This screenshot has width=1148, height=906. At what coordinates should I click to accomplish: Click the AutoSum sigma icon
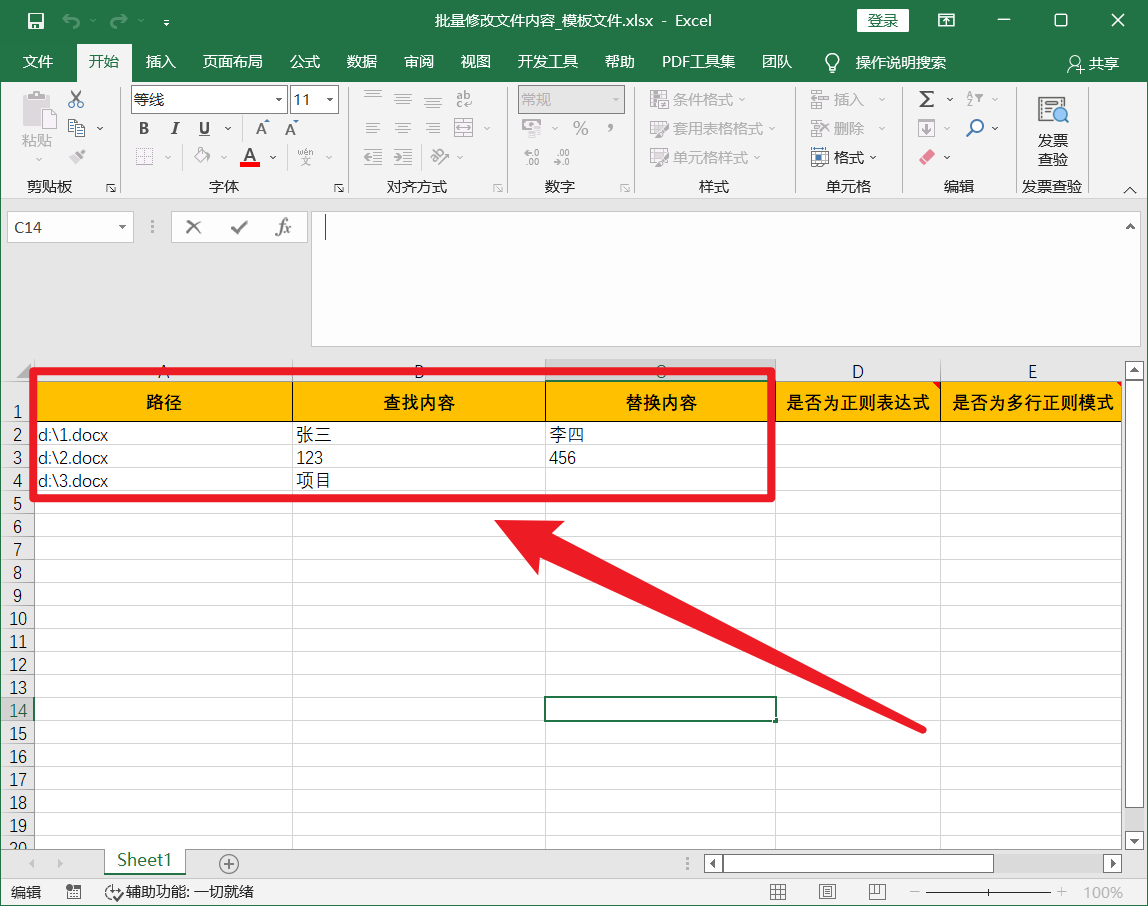[926, 99]
